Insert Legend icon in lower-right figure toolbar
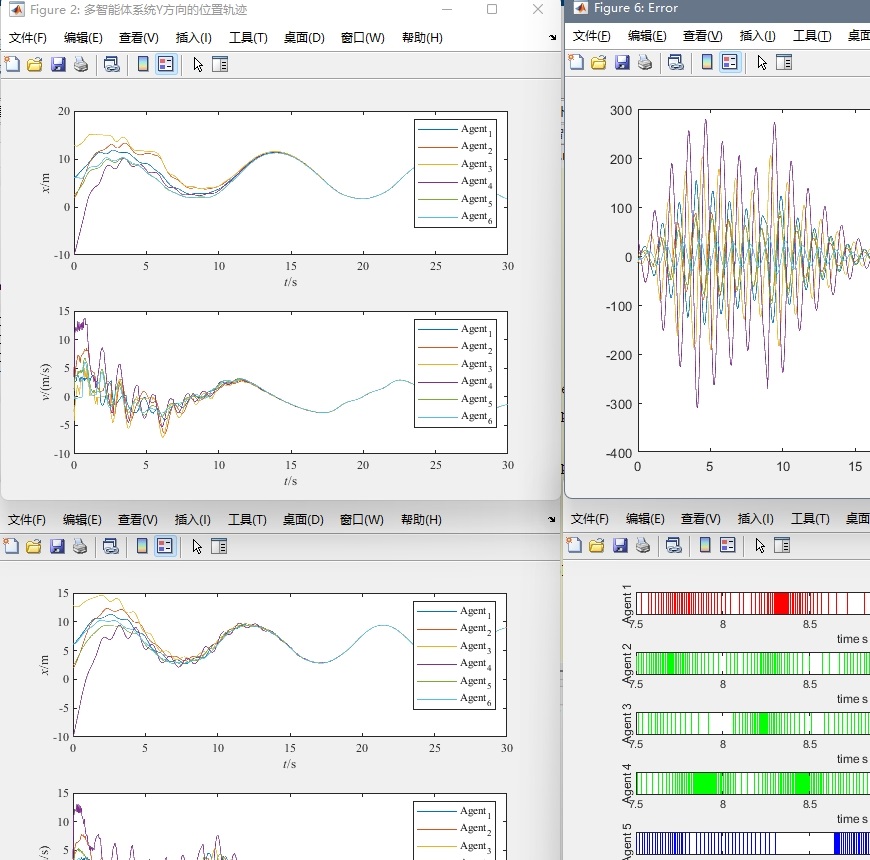The height and width of the screenshot is (860, 870). 727,545
